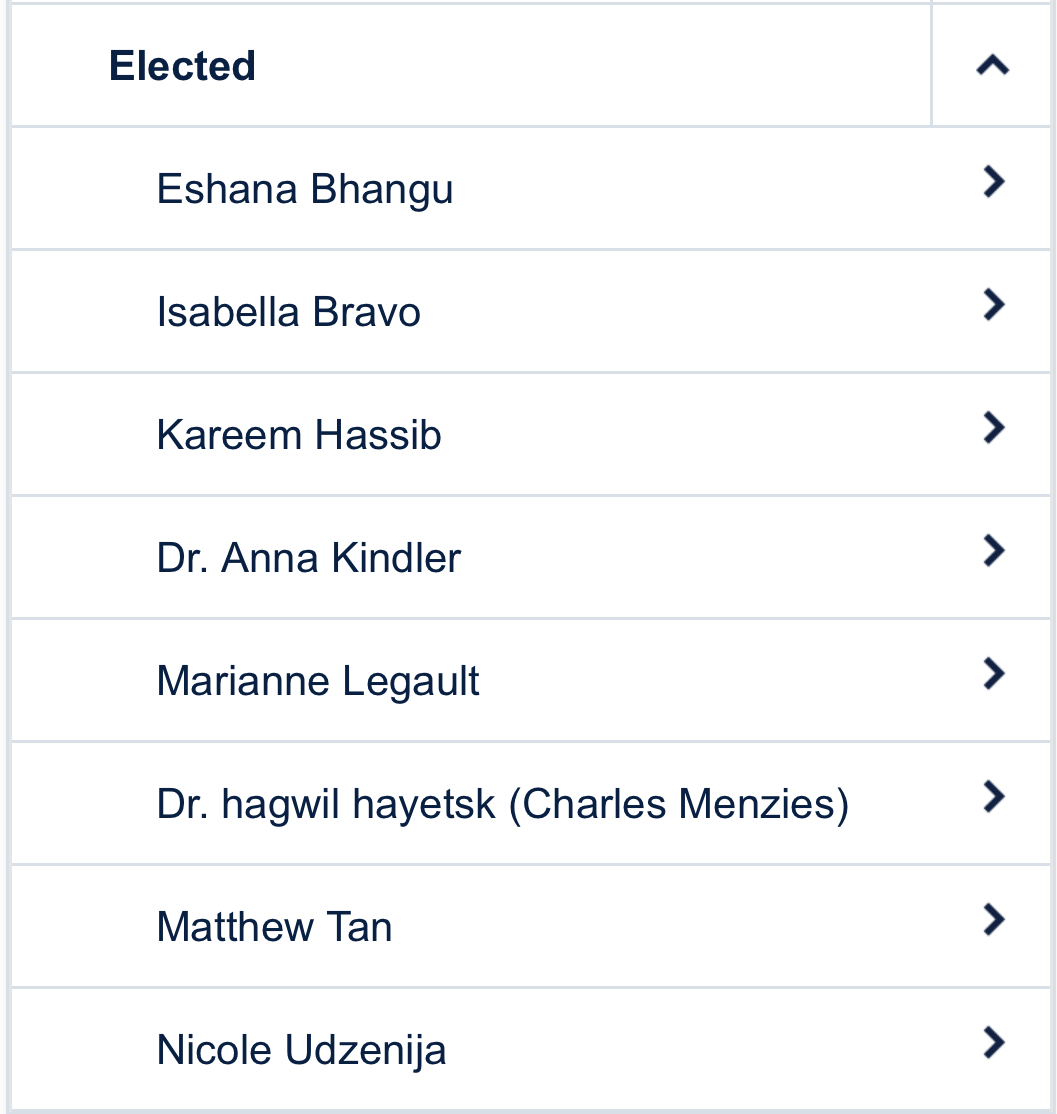Click empty space in Kareem Hassib row

tap(710, 434)
